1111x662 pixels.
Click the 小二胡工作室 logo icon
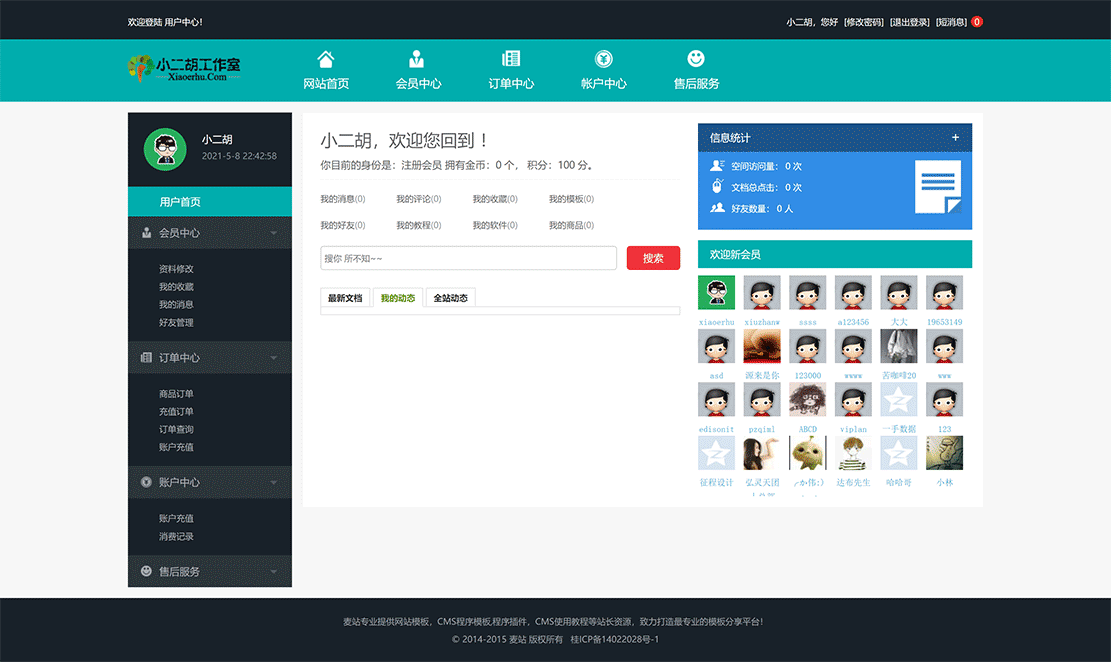[141, 70]
